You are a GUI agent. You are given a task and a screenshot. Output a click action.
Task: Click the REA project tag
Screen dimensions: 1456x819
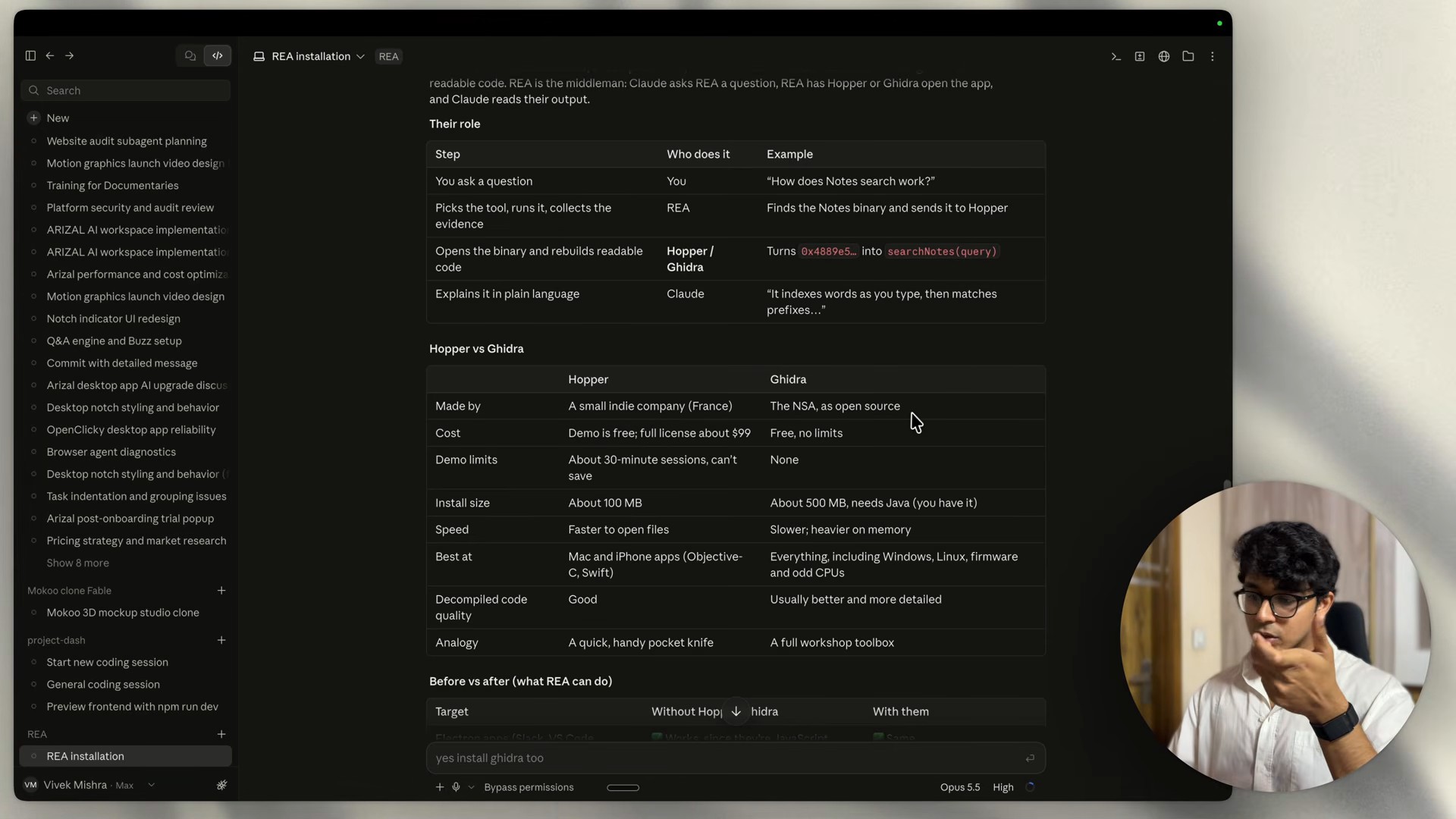389,56
